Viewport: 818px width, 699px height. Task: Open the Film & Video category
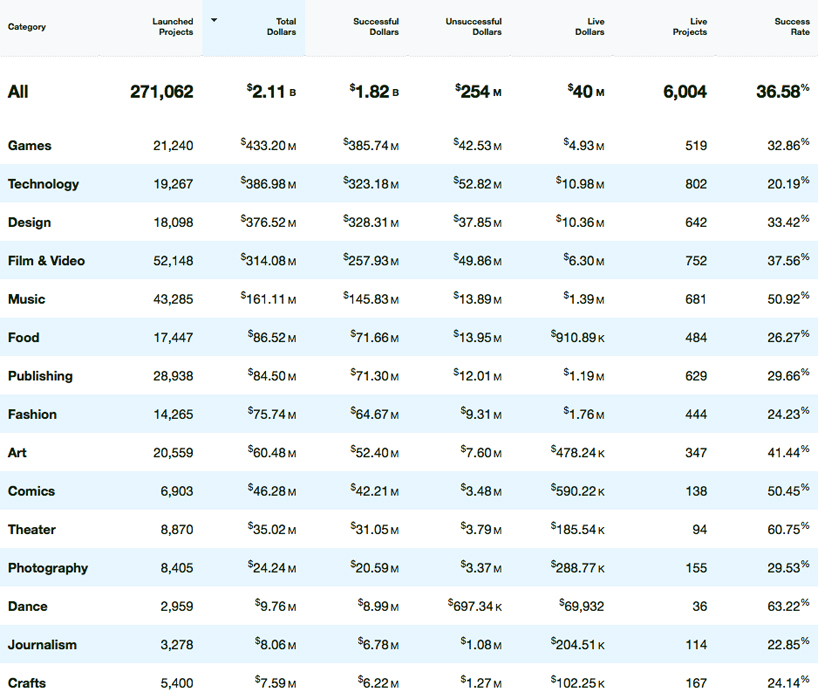pyautogui.click(x=46, y=261)
